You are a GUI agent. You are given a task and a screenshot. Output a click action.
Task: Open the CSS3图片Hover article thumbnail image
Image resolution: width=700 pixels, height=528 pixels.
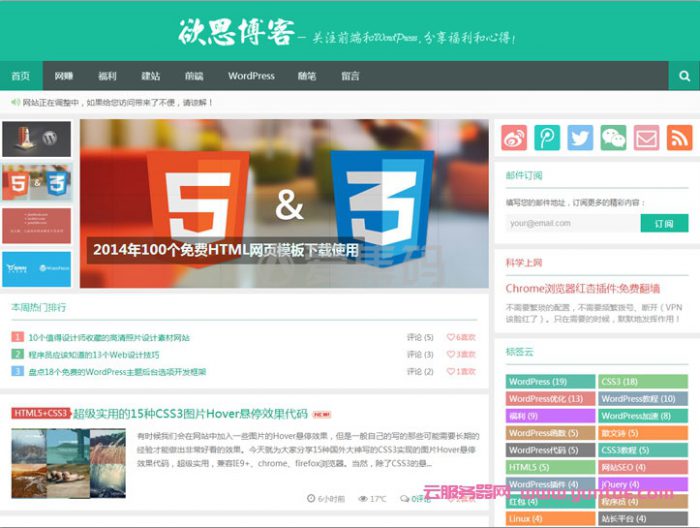(x=69, y=463)
